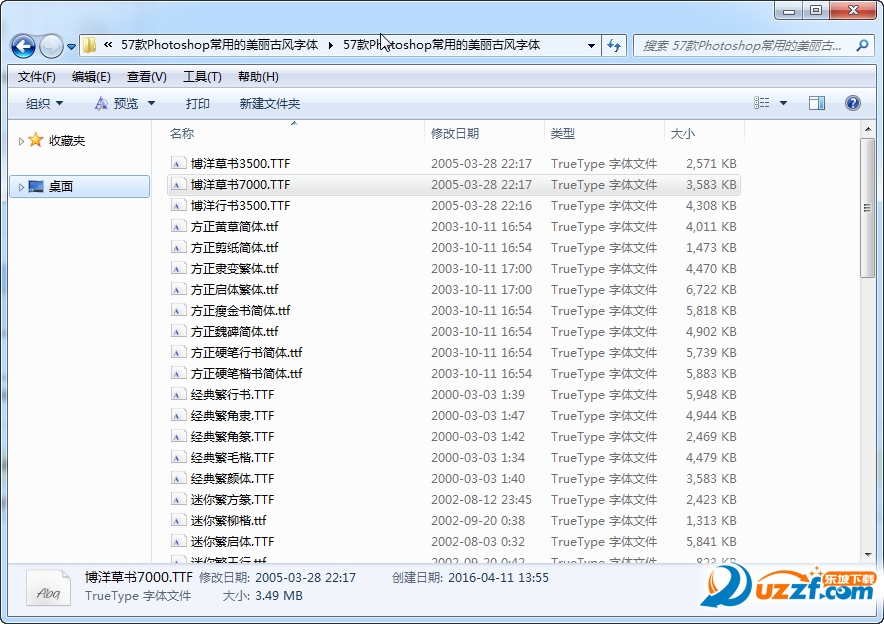
Task: Open recent pages dropdown beside navigation arrows
Action: pyautogui.click(x=71, y=47)
